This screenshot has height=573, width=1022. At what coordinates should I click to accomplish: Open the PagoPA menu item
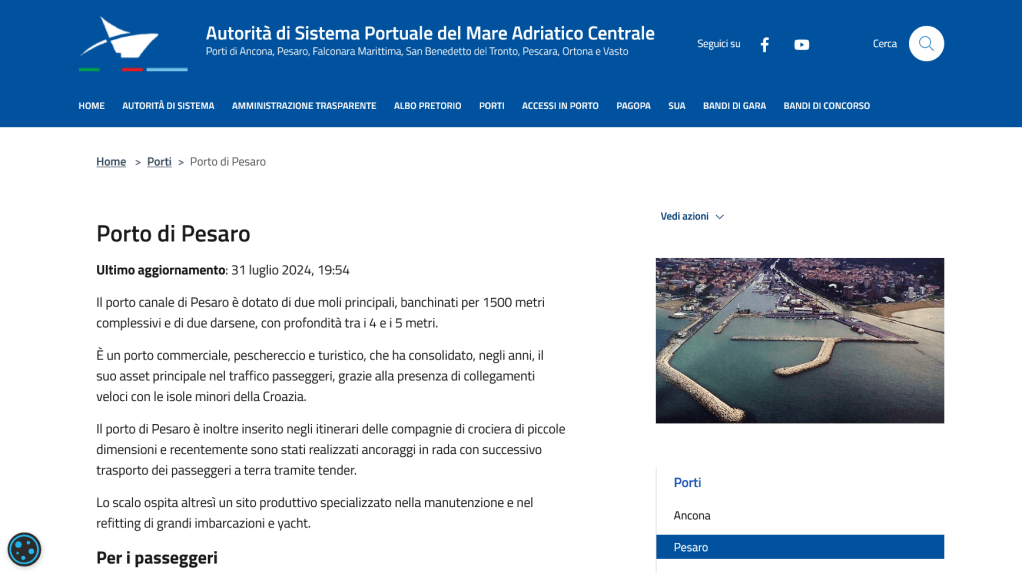click(633, 106)
